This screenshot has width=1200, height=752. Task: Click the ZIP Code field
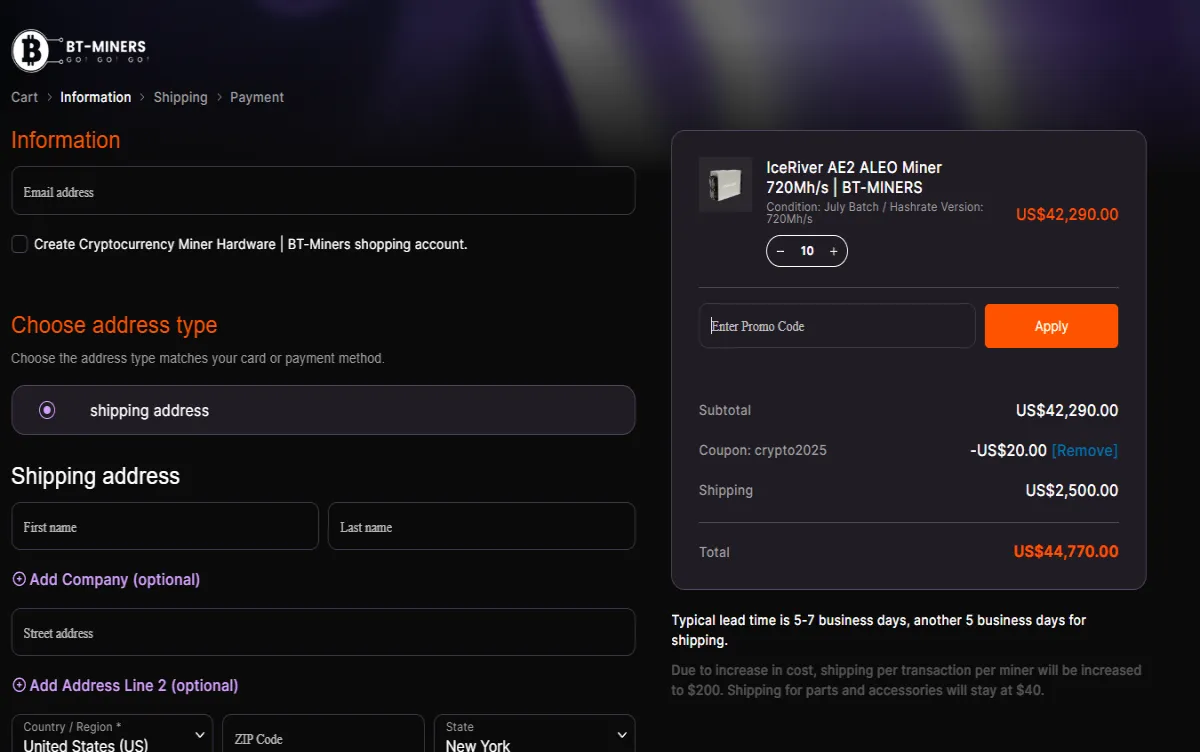tap(323, 738)
